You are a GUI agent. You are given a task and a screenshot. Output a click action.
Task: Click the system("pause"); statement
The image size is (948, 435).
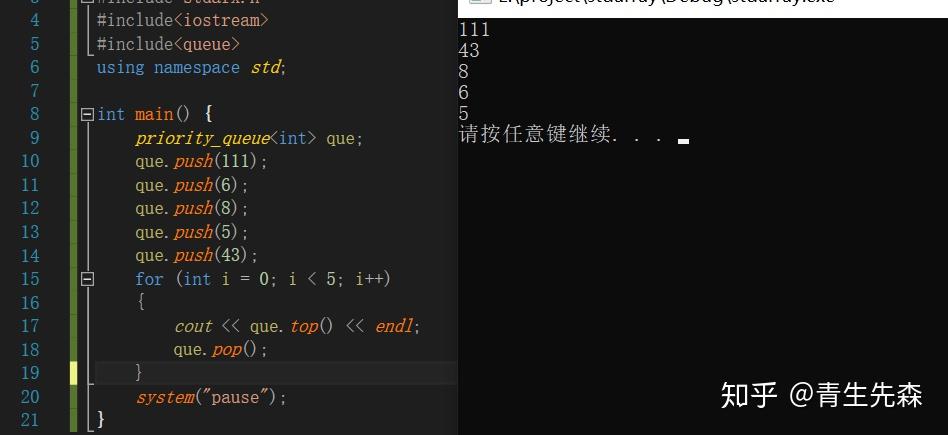click(210, 397)
